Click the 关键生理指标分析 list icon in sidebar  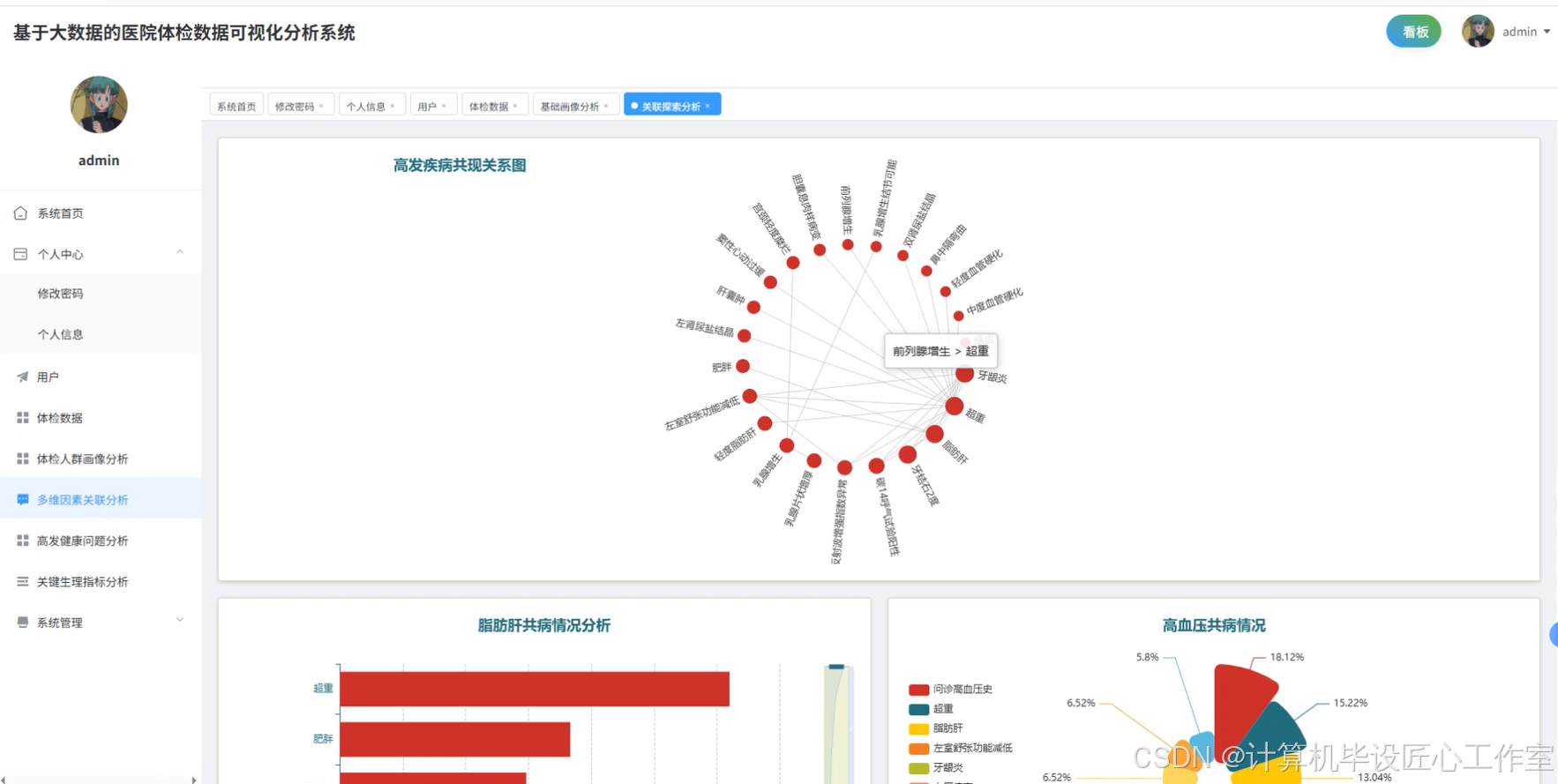point(22,581)
